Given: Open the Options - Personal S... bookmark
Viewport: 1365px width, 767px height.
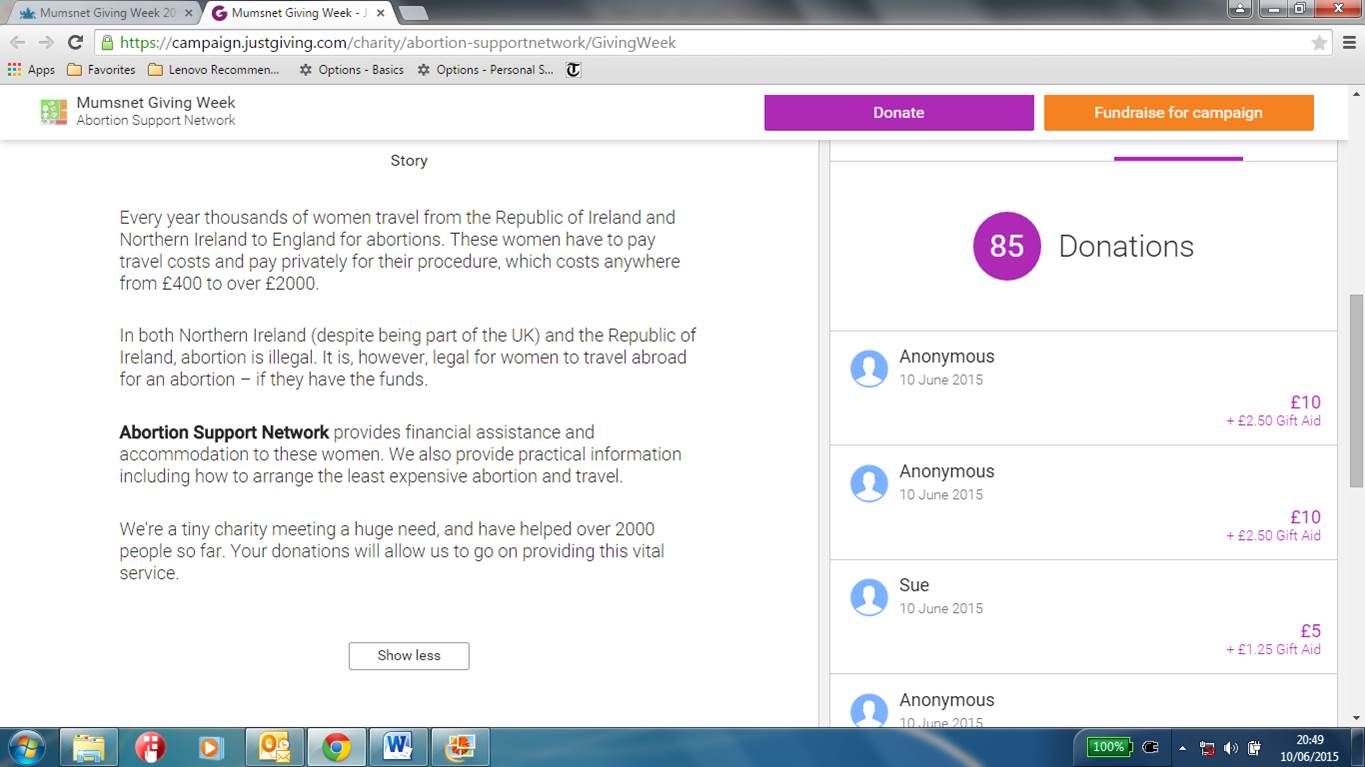Looking at the screenshot, I should pos(485,70).
